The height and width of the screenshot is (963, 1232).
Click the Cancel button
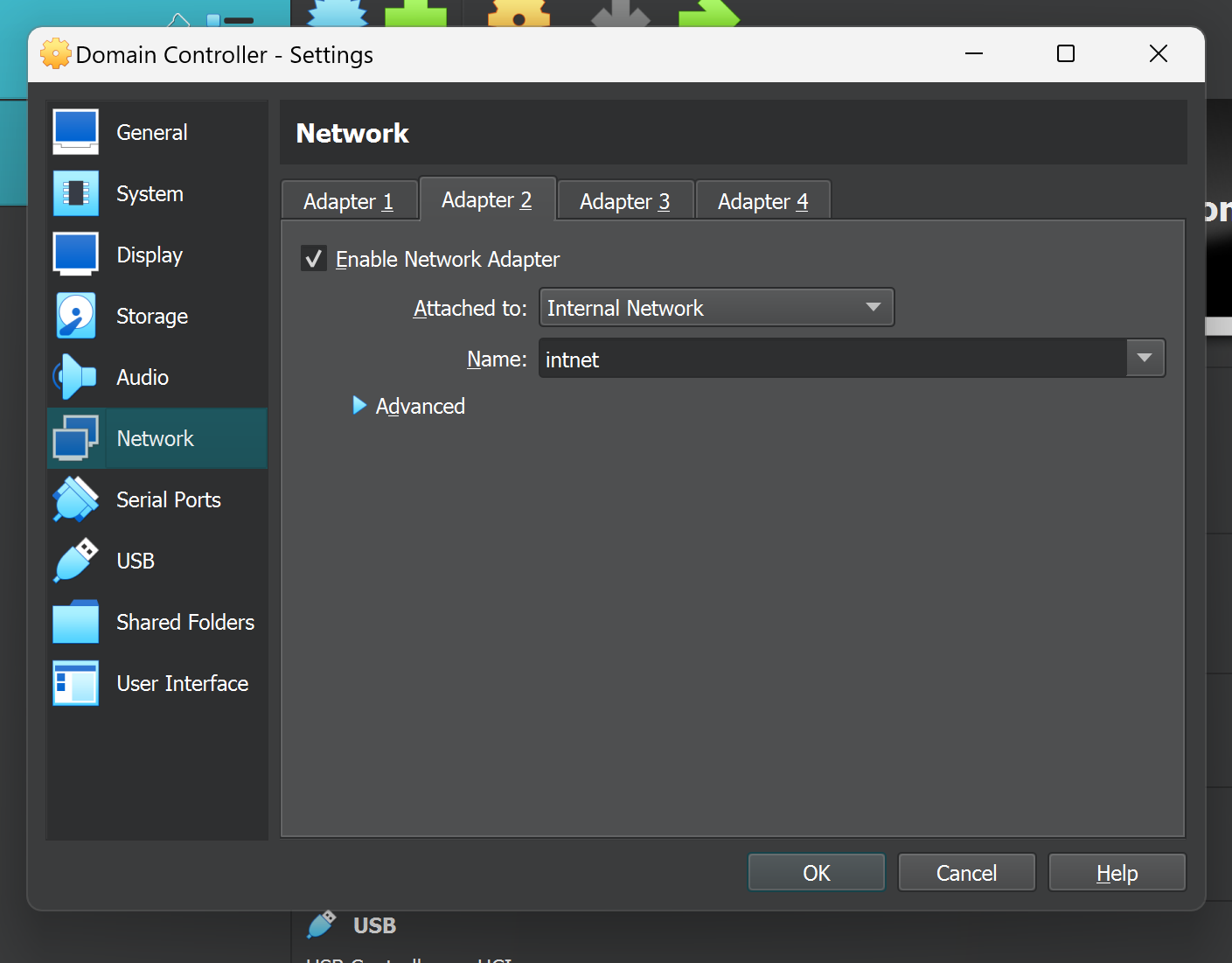(967, 873)
